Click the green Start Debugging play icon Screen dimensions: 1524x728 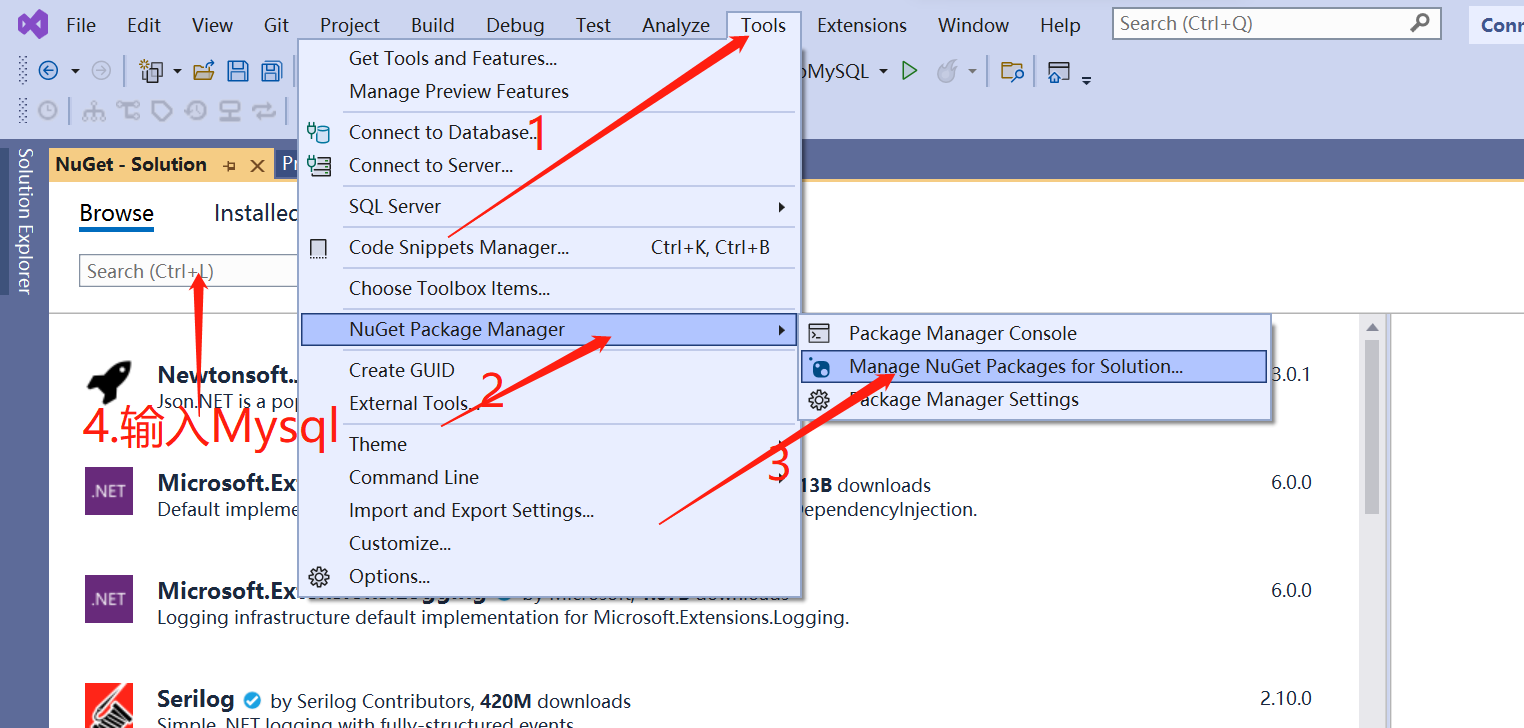point(909,71)
